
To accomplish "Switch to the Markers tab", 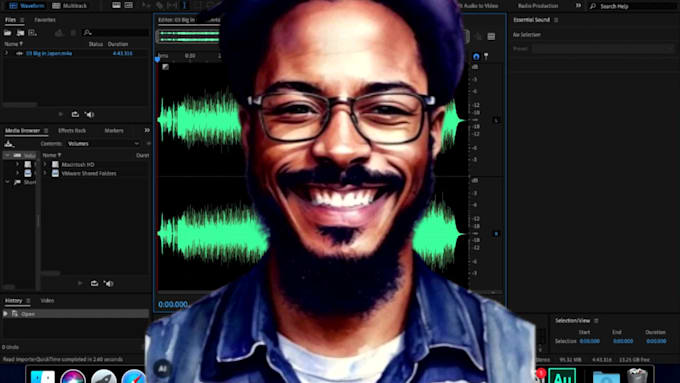I will [x=114, y=130].
